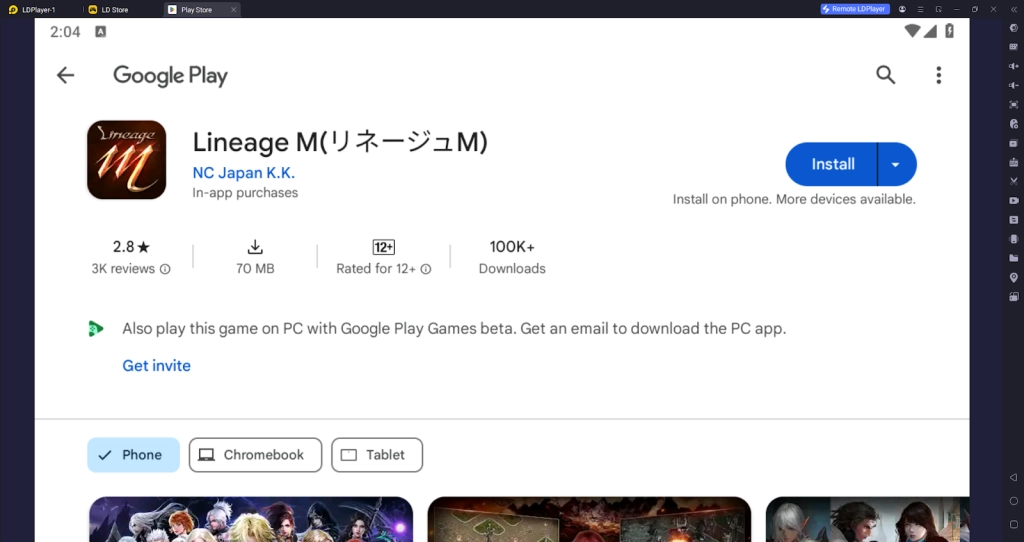Screen dimensions: 1024x542
Task: Click the Remote LDPlayer button
Action: [855, 9]
